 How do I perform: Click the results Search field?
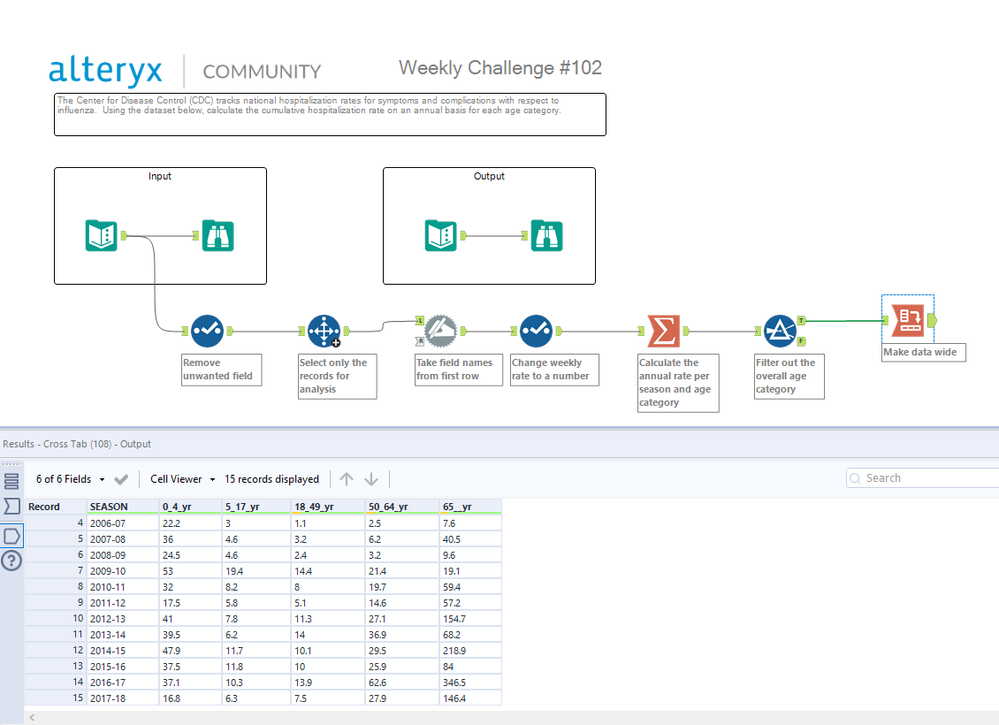pyautogui.click(x=923, y=478)
